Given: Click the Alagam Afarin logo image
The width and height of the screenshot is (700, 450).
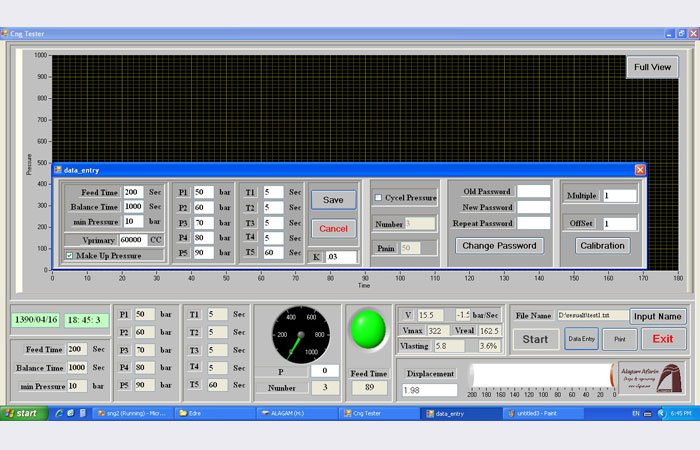Looking at the screenshot, I should (x=651, y=378).
